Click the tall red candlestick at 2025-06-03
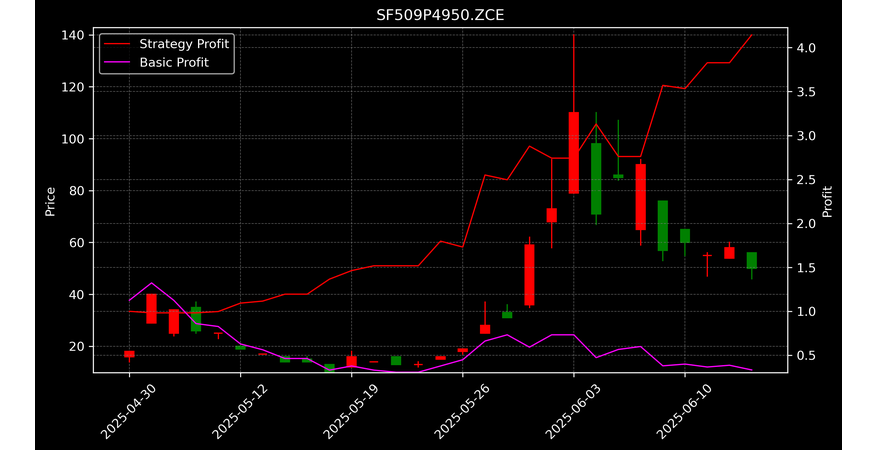Screen dimensions: 878x450 click(573, 153)
